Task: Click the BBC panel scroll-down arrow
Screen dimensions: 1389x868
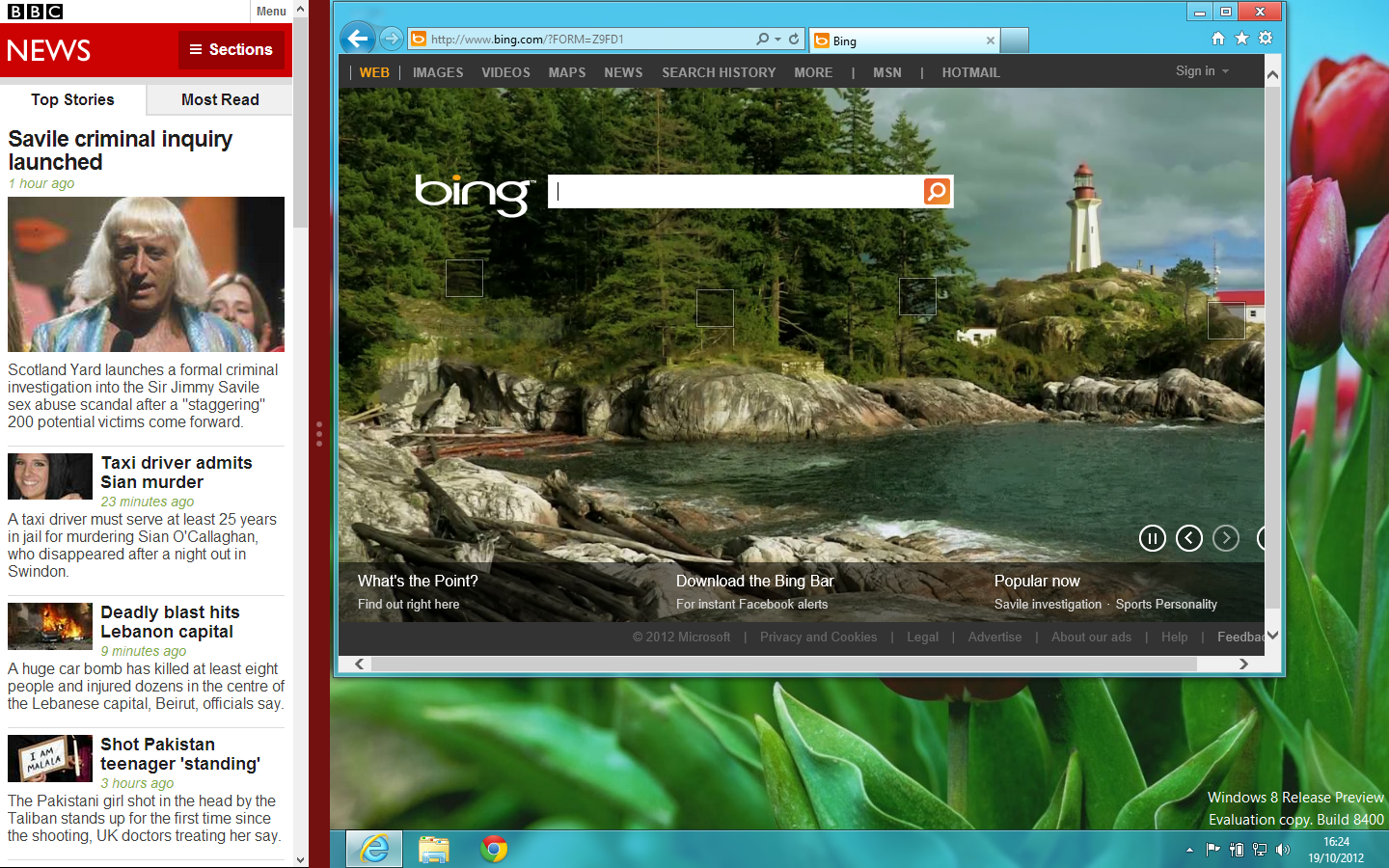Action: pos(301,859)
